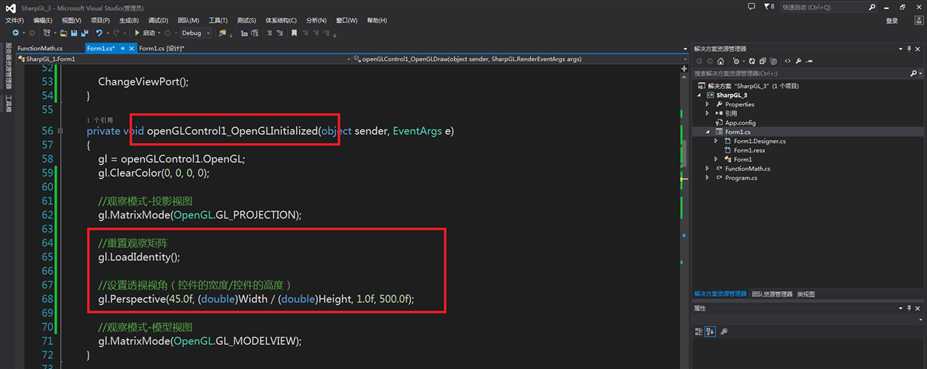The width and height of the screenshot is (927, 369).
Task: Click the Visual Studio logo icon
Action: [11, 7]
